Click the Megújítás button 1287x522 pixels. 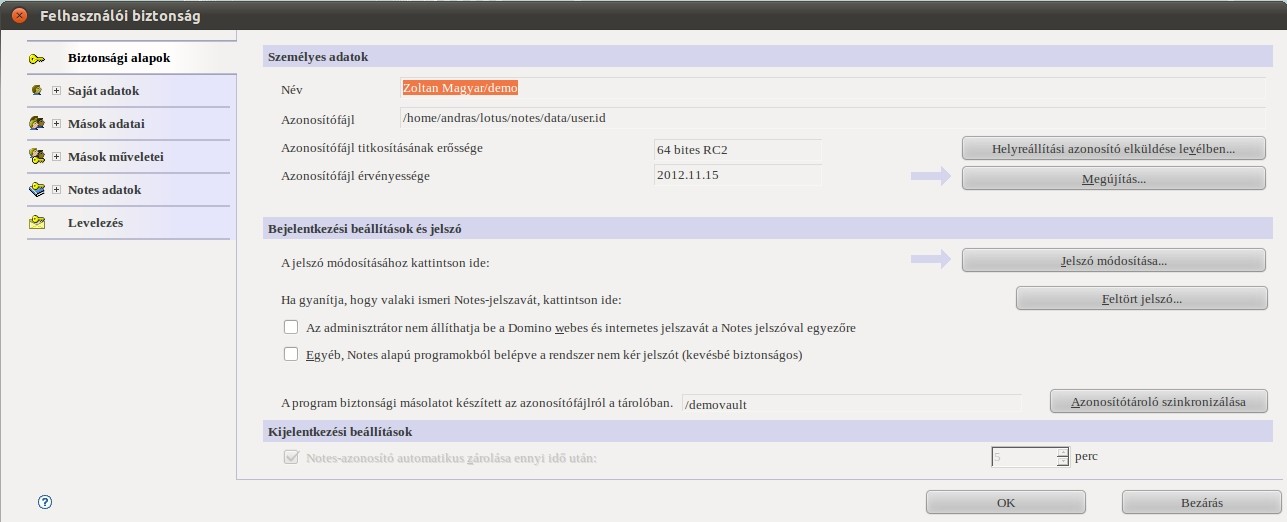click(1113, 179)
